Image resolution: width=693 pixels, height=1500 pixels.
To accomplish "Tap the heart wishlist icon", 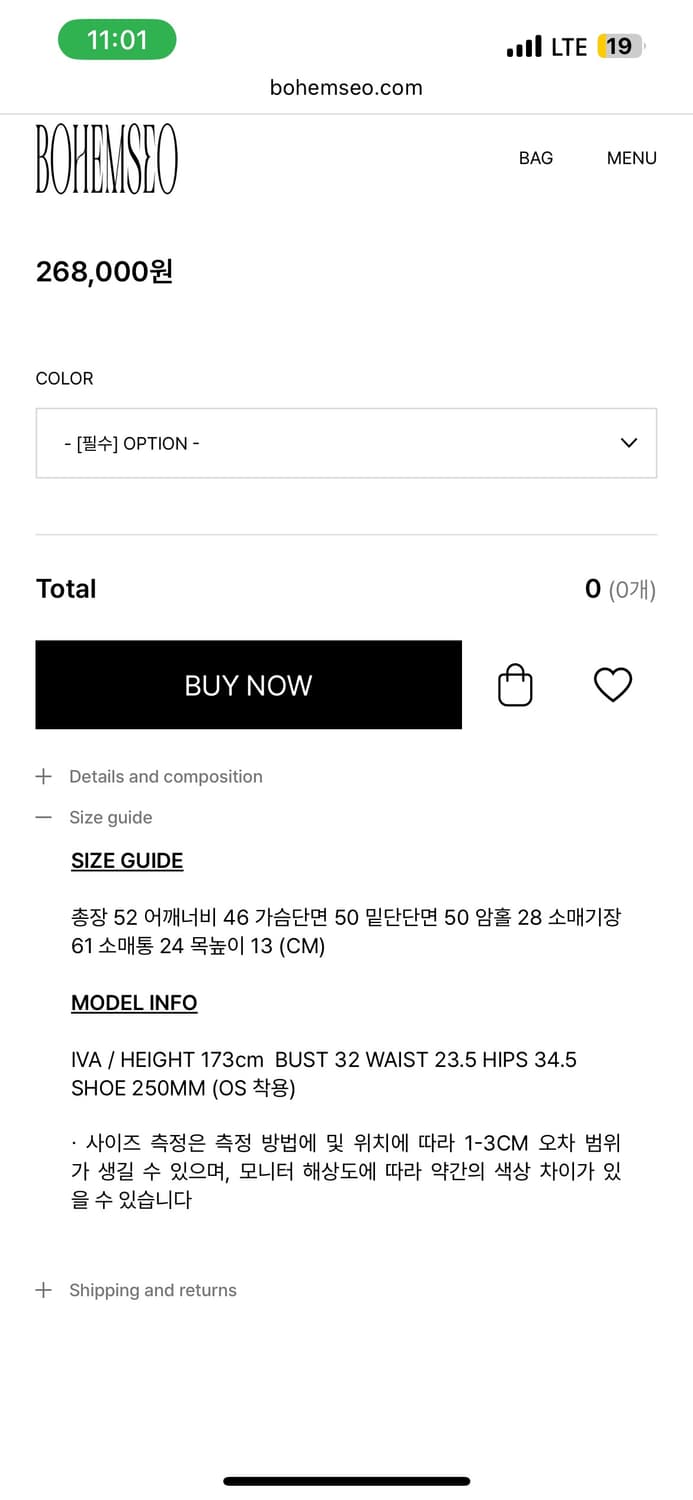I will point(613,685).
